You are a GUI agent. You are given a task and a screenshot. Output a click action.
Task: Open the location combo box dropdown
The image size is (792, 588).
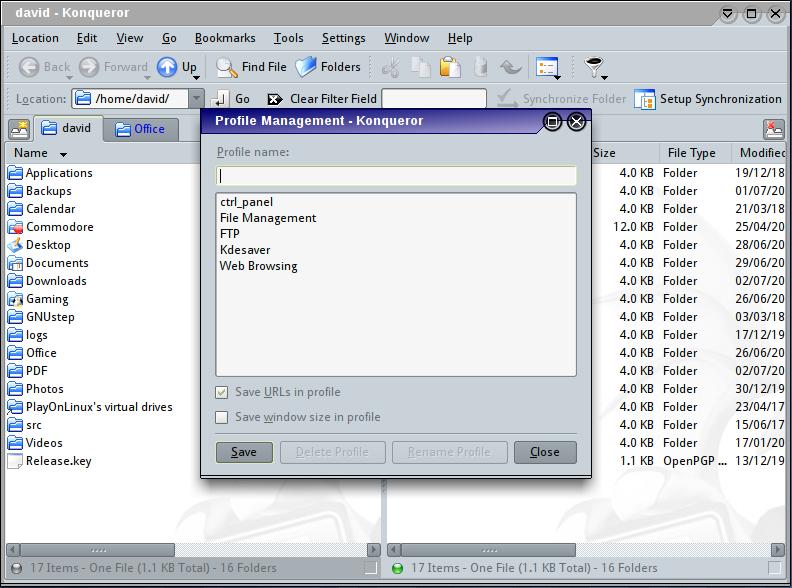(x=196, y=99)
